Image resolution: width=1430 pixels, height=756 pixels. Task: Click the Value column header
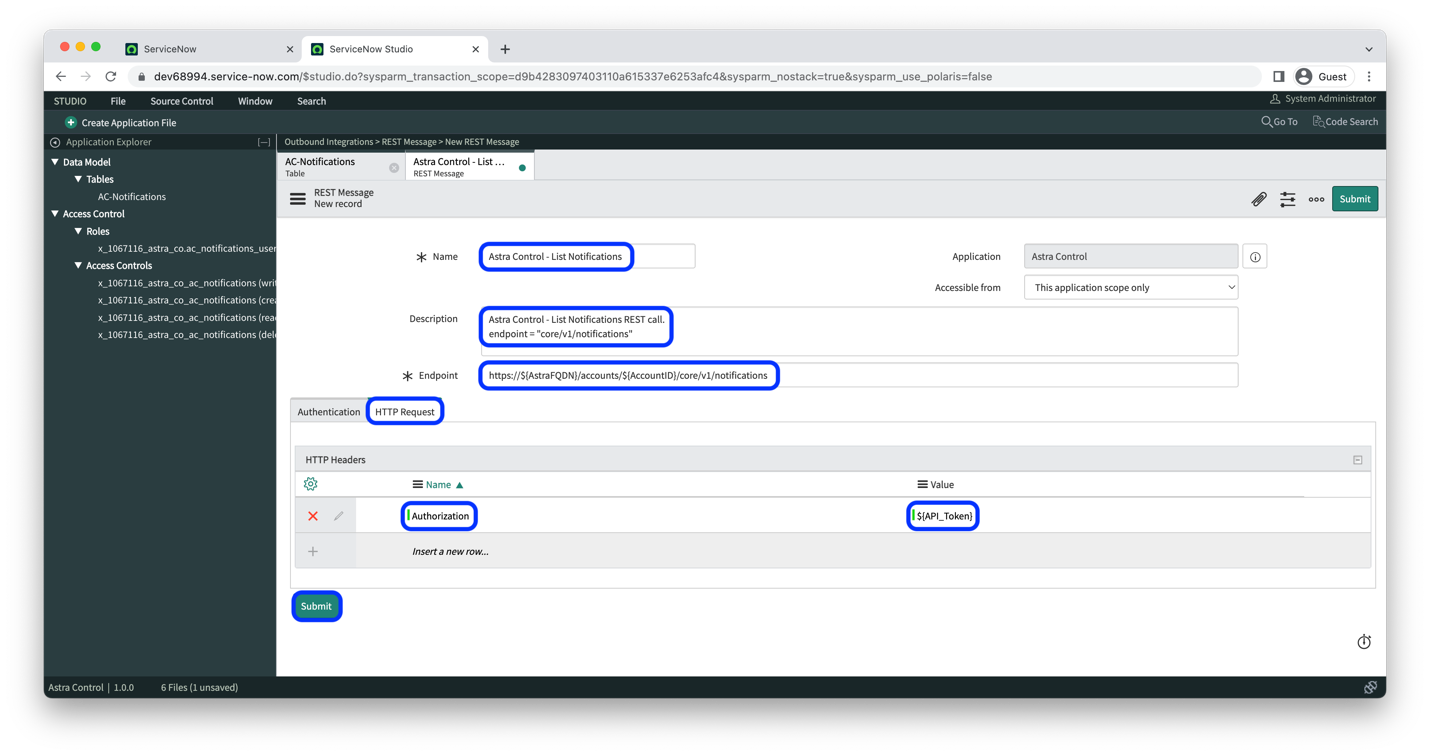tap(942, 484)
